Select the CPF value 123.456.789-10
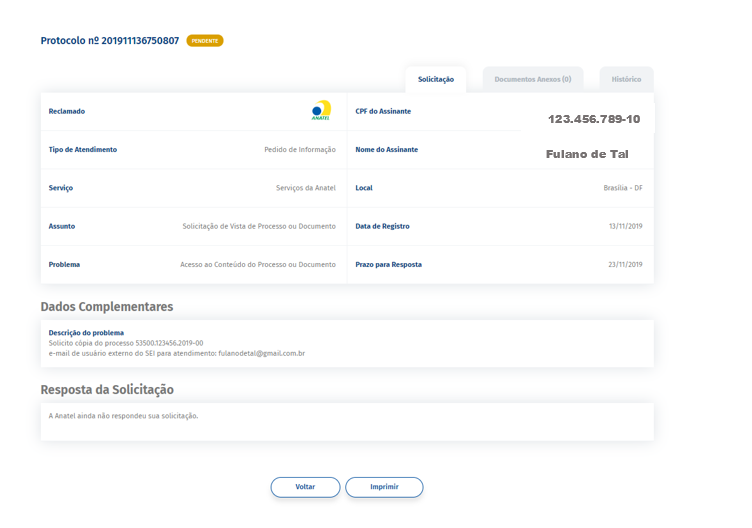Viewport: 752px width, 528px height. 594,119
